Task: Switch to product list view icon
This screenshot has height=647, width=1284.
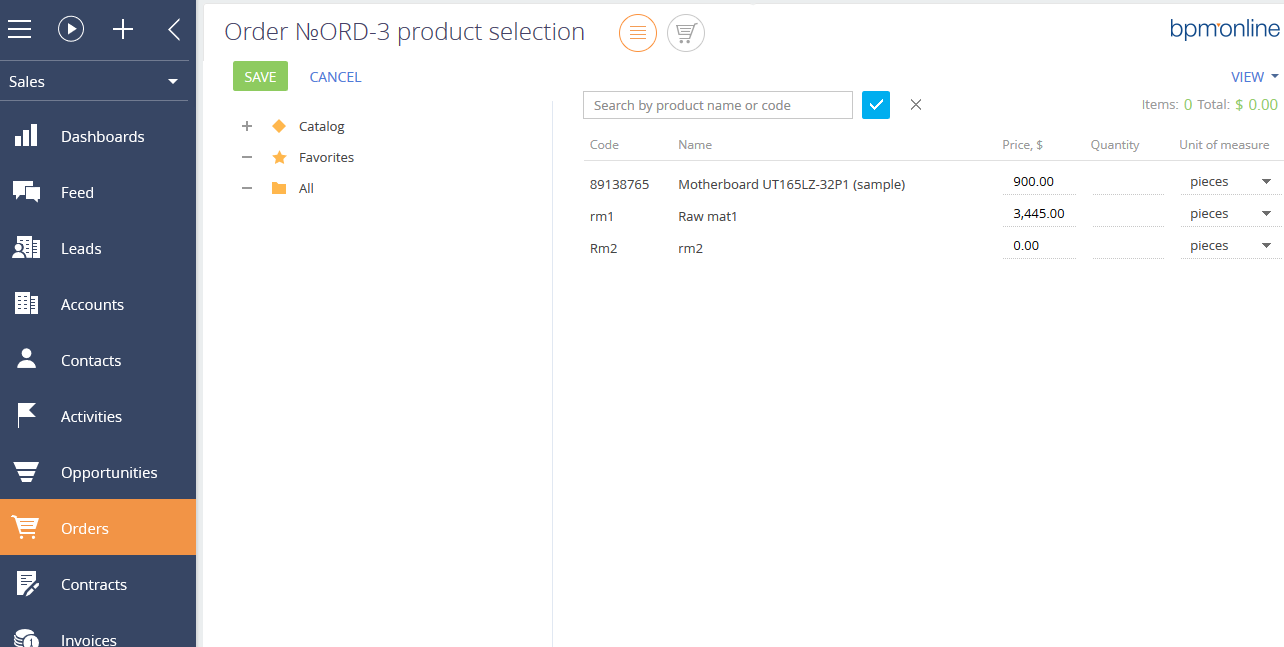Action: [x=638, y=33]
